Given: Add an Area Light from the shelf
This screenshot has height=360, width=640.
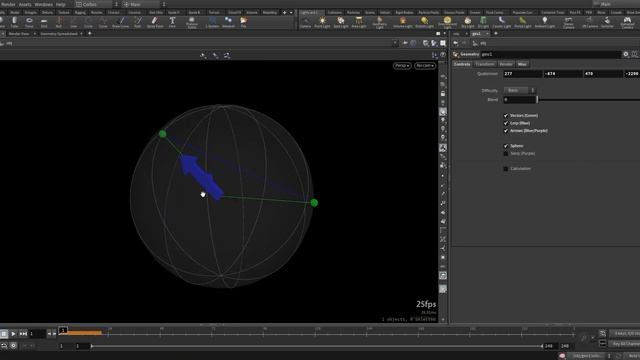Looking at the screenshot, I should (359, 22).
